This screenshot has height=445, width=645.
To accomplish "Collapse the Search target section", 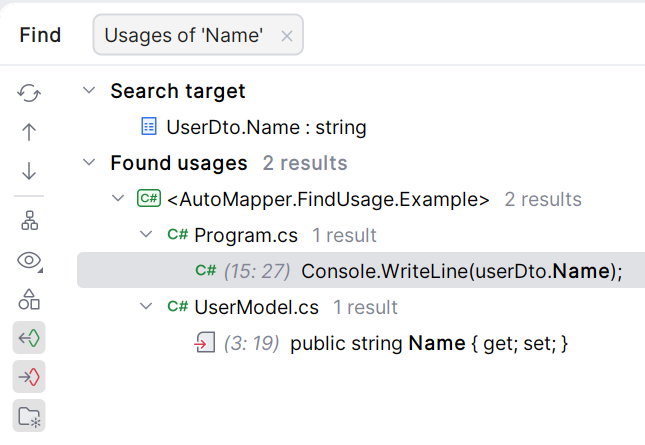I will click(89, 90).
